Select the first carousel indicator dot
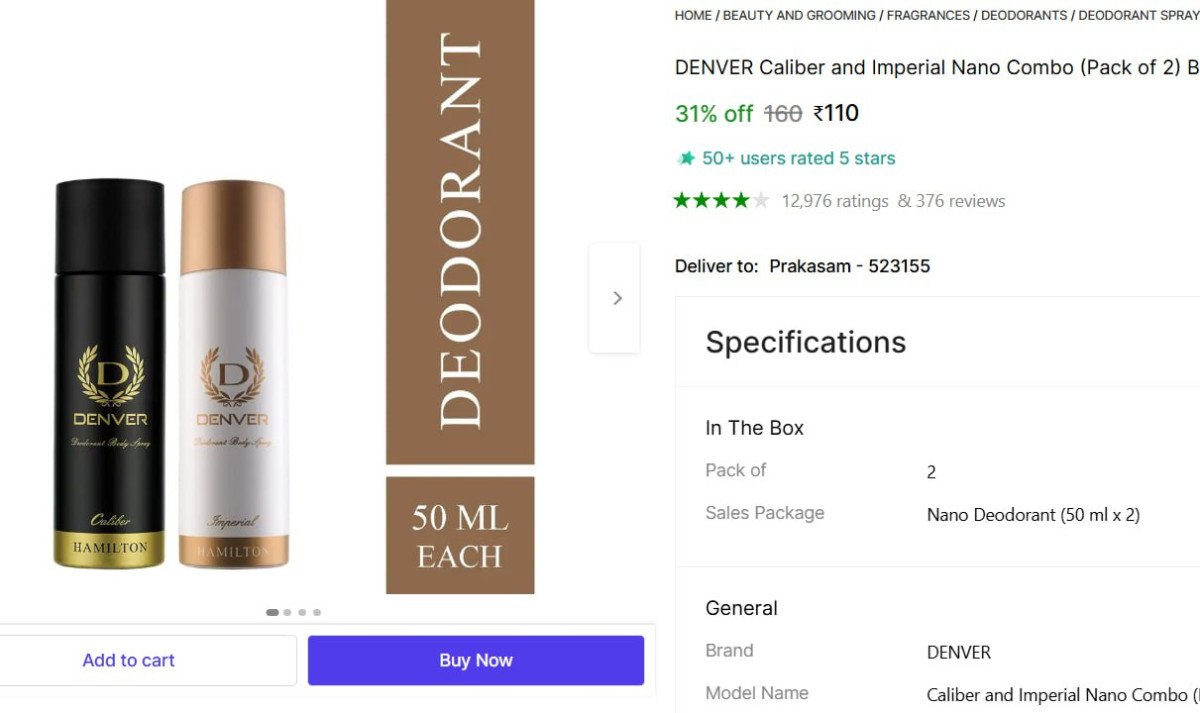Image resolution: width=1200 pixels, height=713 pixels. [x=272, y=612]
